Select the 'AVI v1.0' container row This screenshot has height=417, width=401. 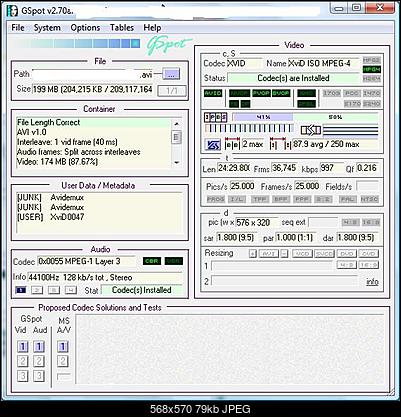93,132
